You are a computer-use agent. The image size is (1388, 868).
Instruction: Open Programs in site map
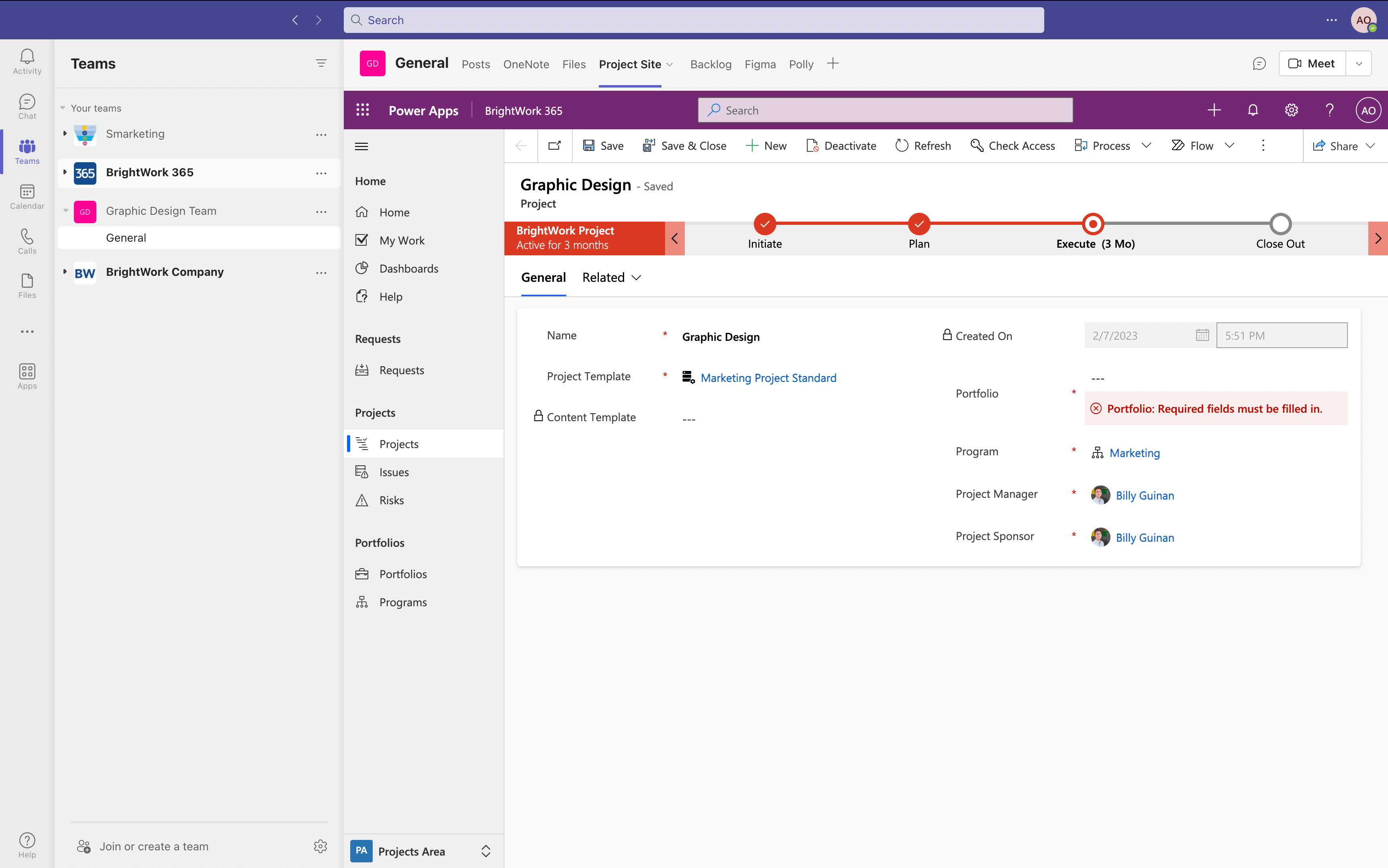coord(424,602)
